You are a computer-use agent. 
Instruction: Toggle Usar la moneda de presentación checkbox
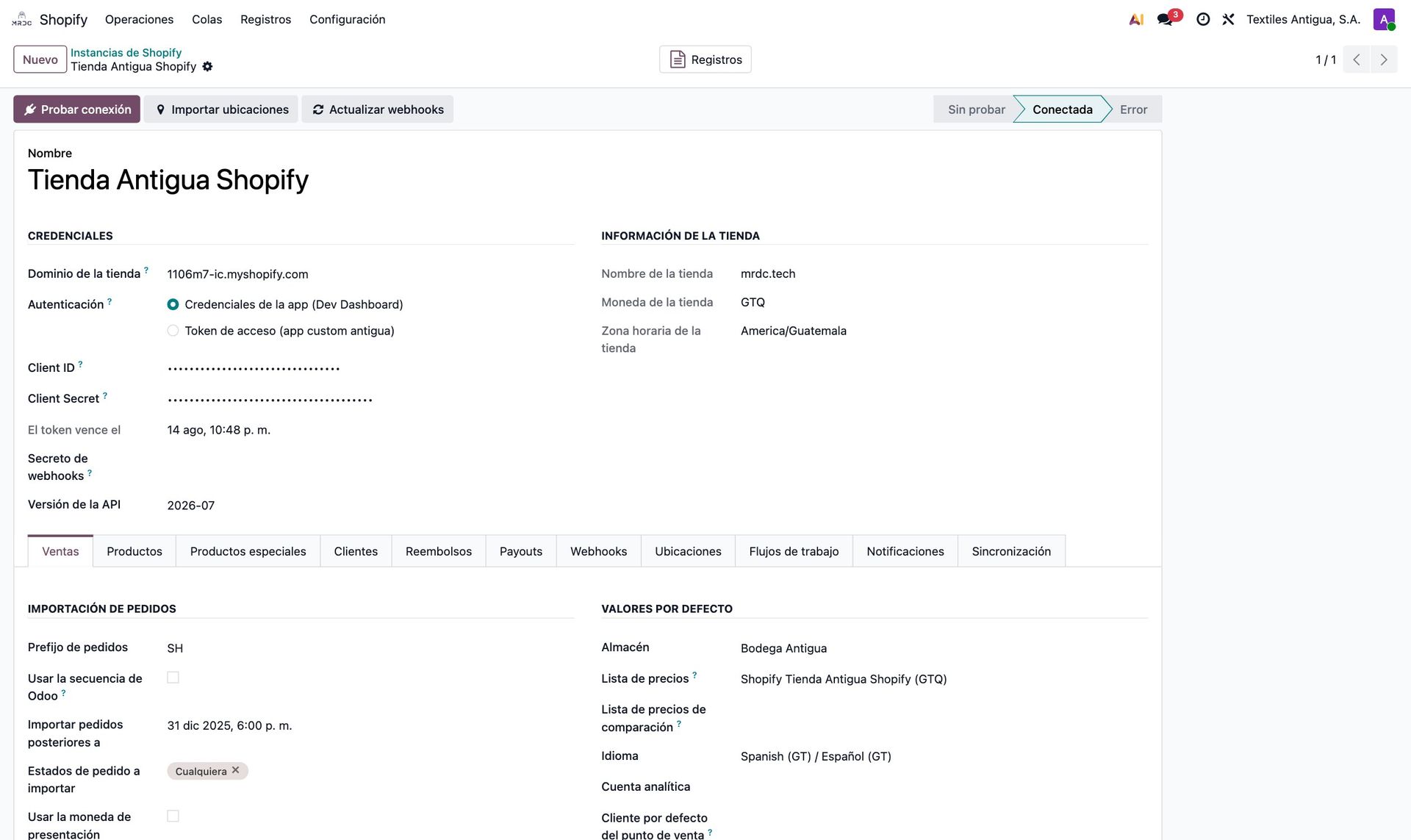[x=173, y=816]
